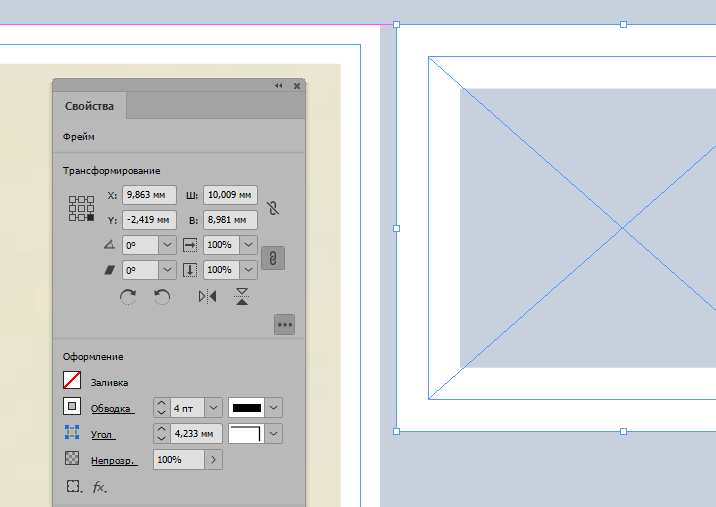
Task: Edit the В height field
Action: pyautogui.click(x=230, y=220)
